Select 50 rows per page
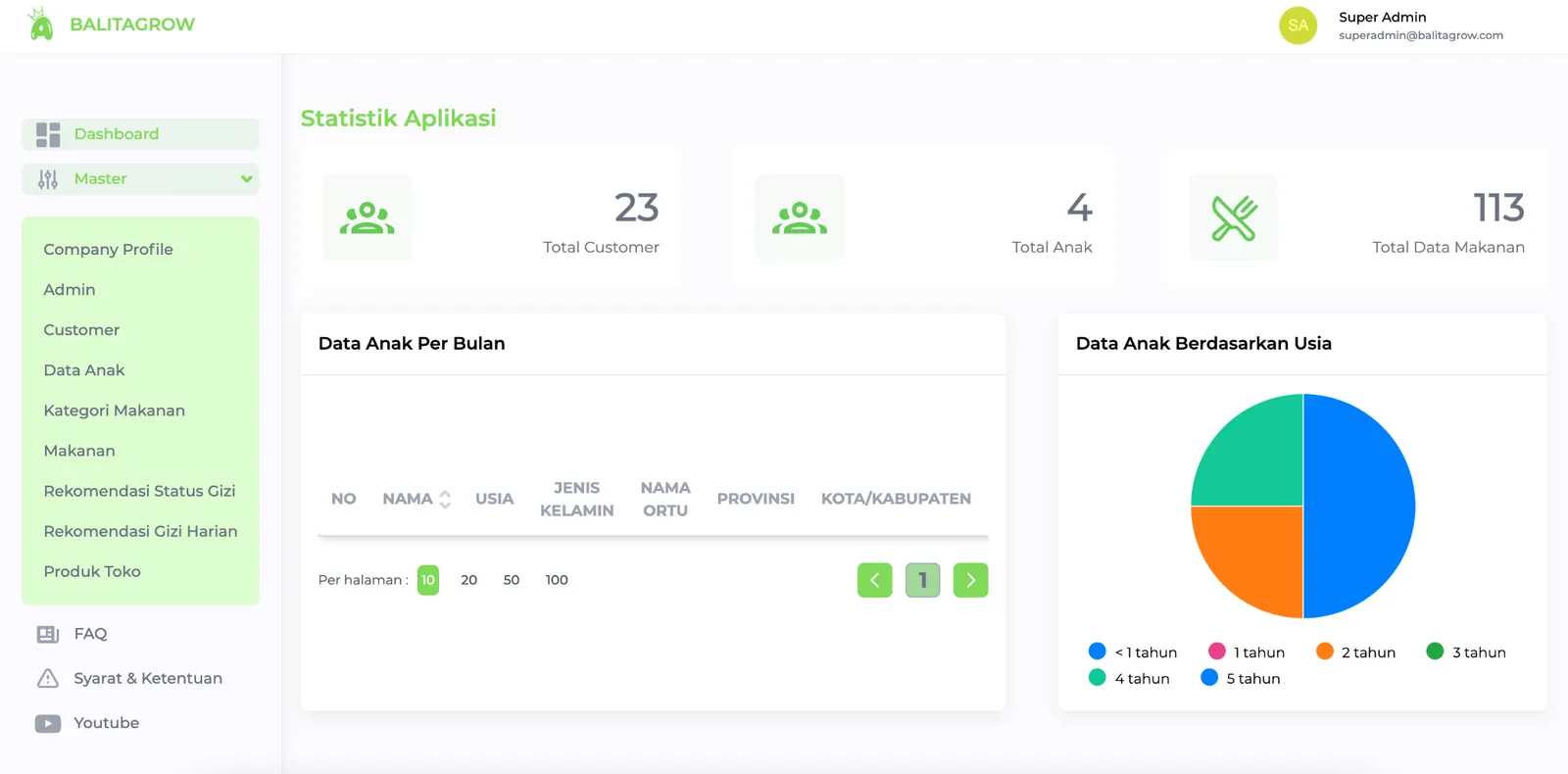The image size is (1568, 774). 512,580
